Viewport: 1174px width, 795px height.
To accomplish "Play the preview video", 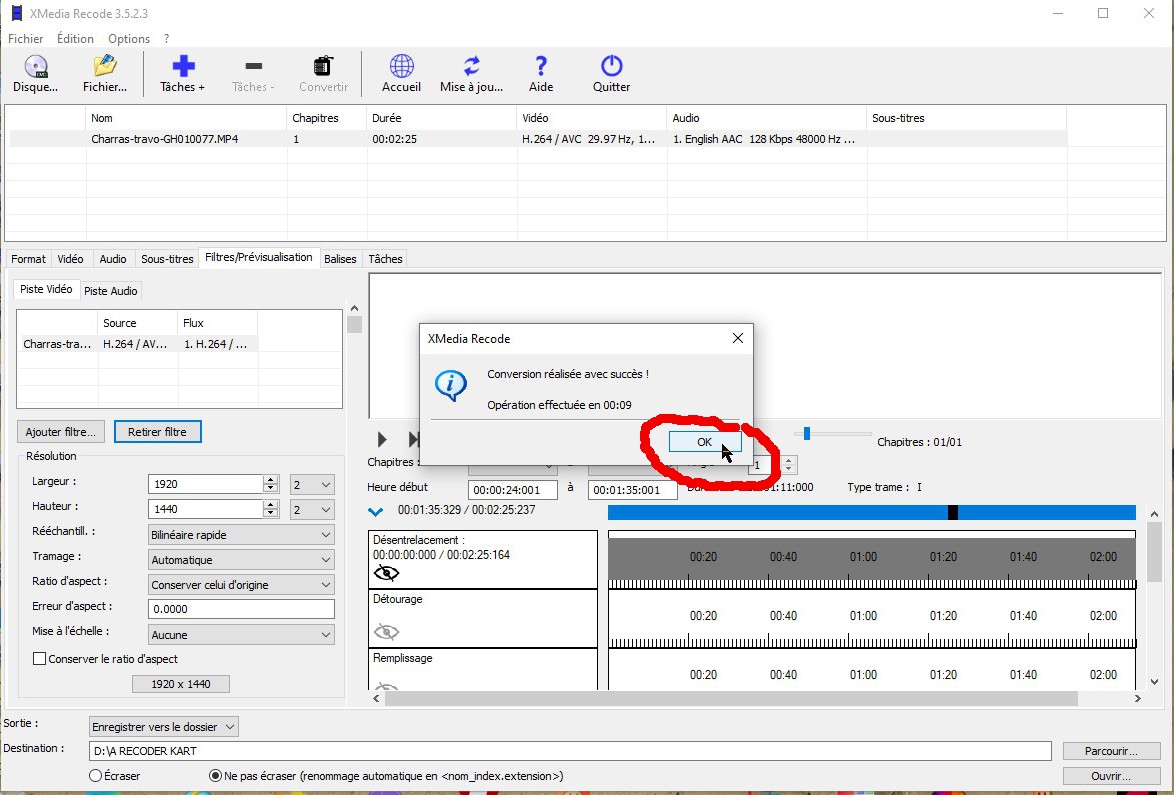I will point(382,439).
